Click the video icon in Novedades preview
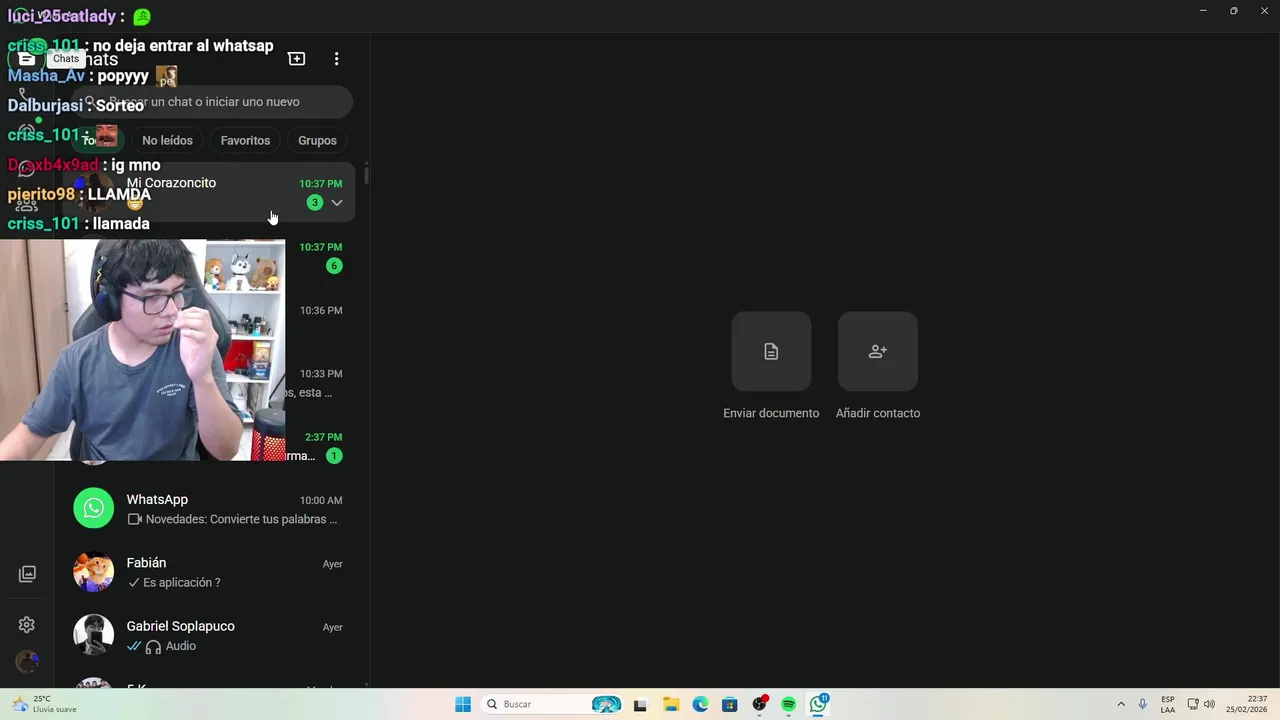This screenshot has width=1280, height=720. pyautogui.click(x=134, y=519)
